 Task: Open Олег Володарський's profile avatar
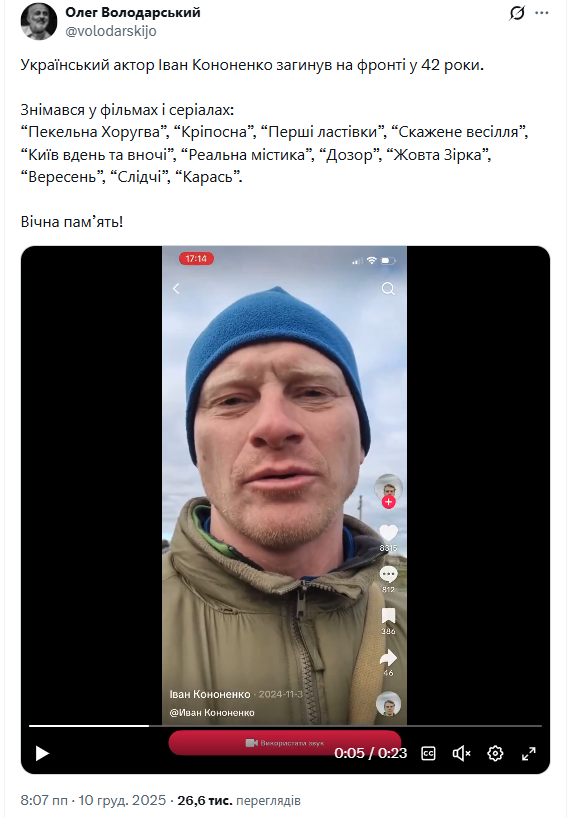click(x=39, y=21)
